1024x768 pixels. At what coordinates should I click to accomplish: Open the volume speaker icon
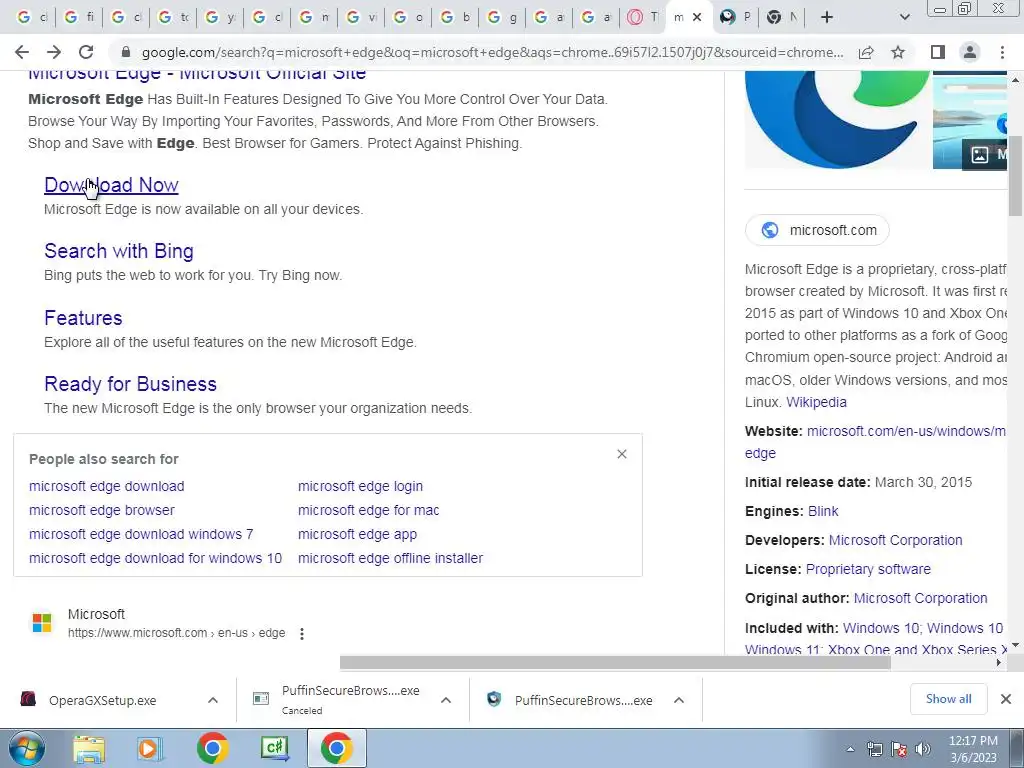(x=923, y=749)
